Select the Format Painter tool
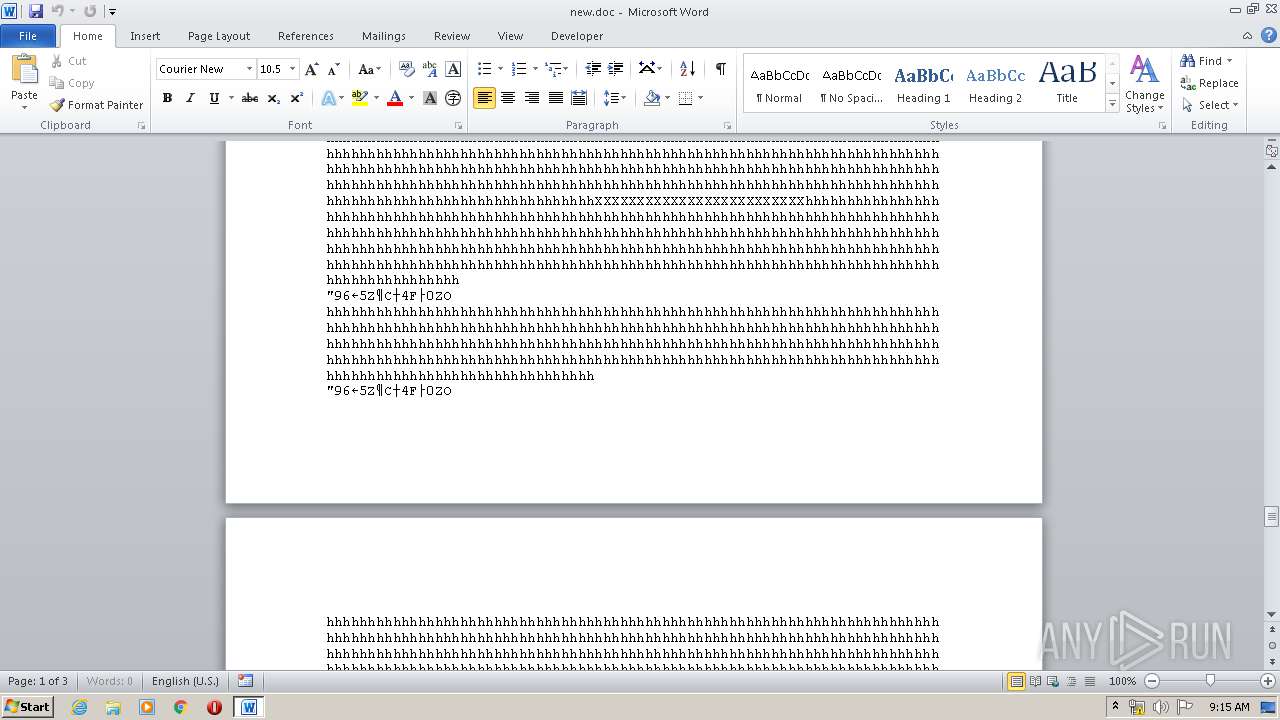The height and width of the screenshot is (720, 1280). (97, 105)
